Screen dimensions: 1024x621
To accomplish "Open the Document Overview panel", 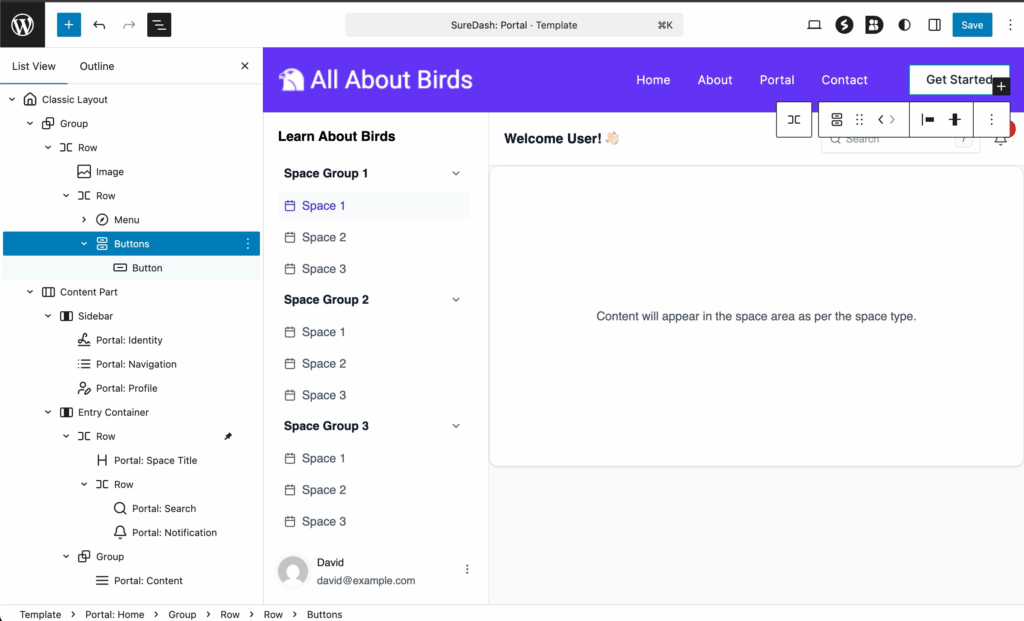I will 159,24.
